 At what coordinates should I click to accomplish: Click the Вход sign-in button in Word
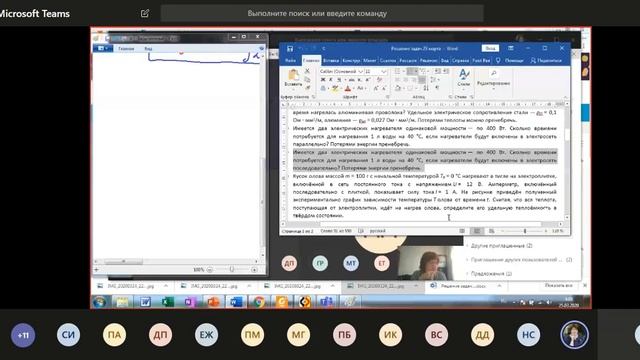click(x=490, y=48)
